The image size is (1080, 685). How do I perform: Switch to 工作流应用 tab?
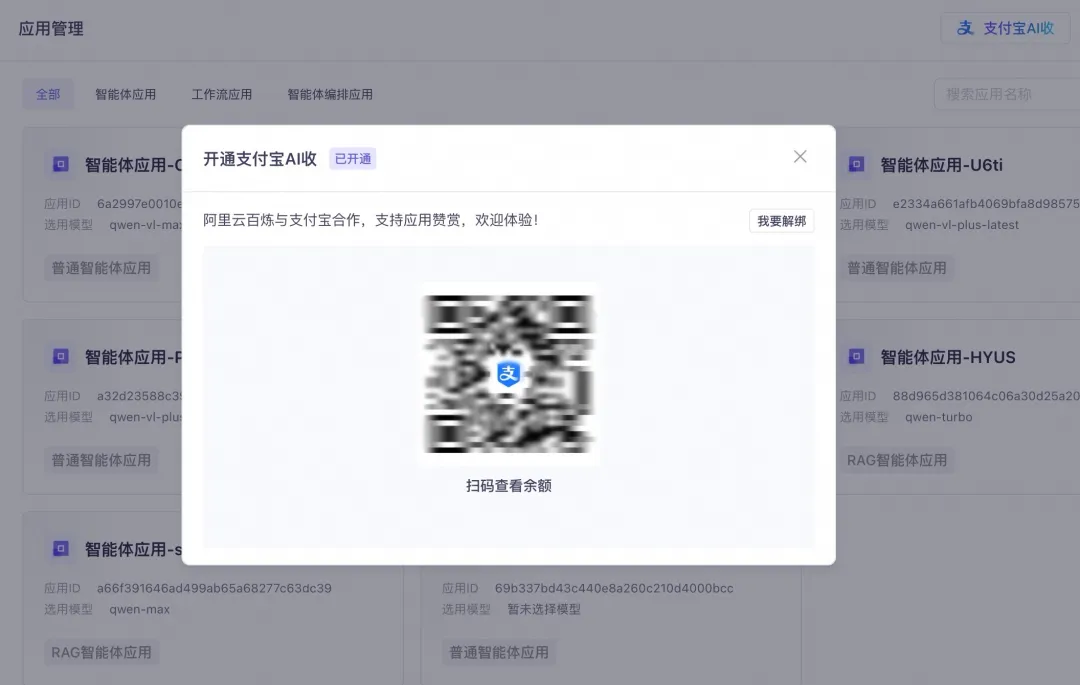(222, 94)
